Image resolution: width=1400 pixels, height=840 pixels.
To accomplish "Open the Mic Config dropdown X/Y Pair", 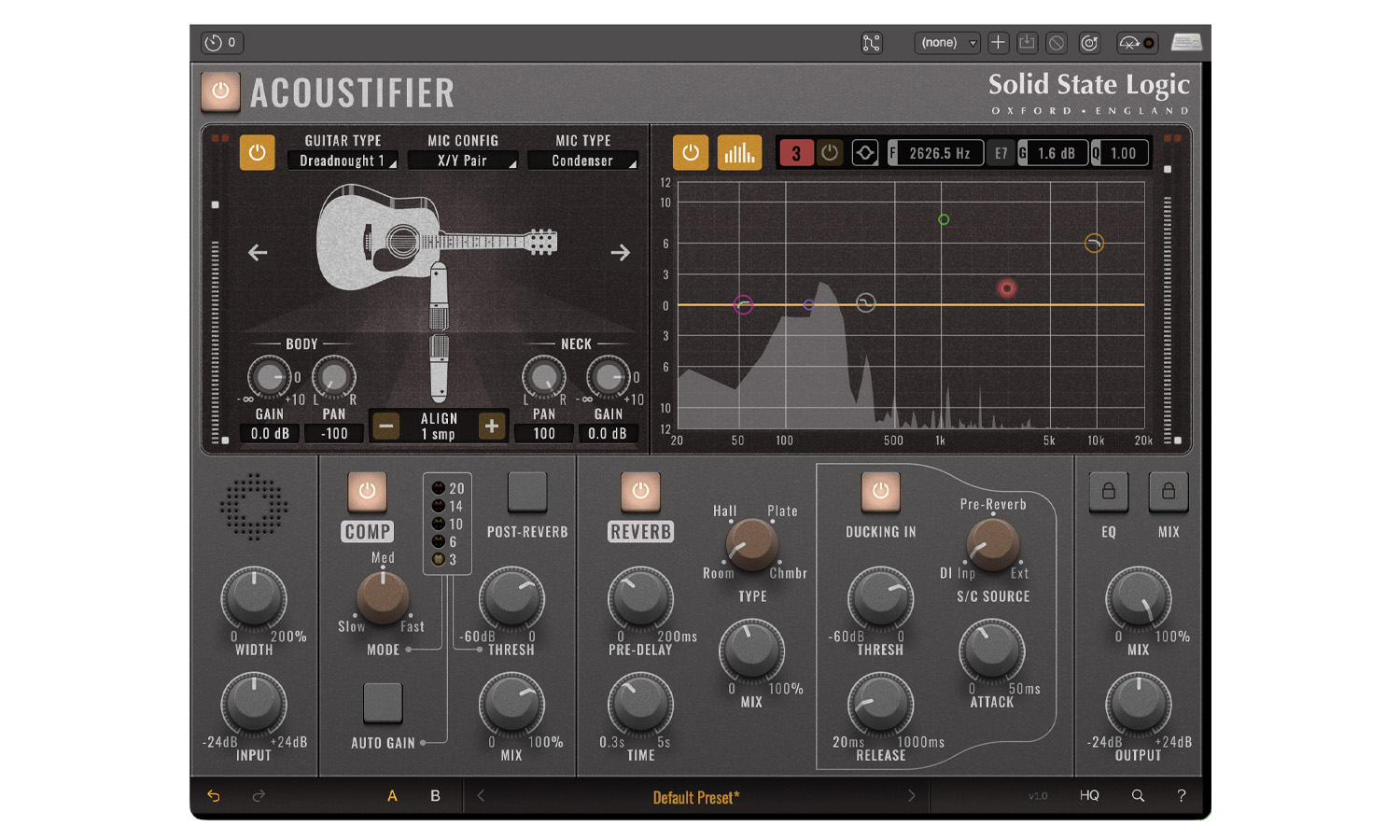I will (x=464, y=161).
